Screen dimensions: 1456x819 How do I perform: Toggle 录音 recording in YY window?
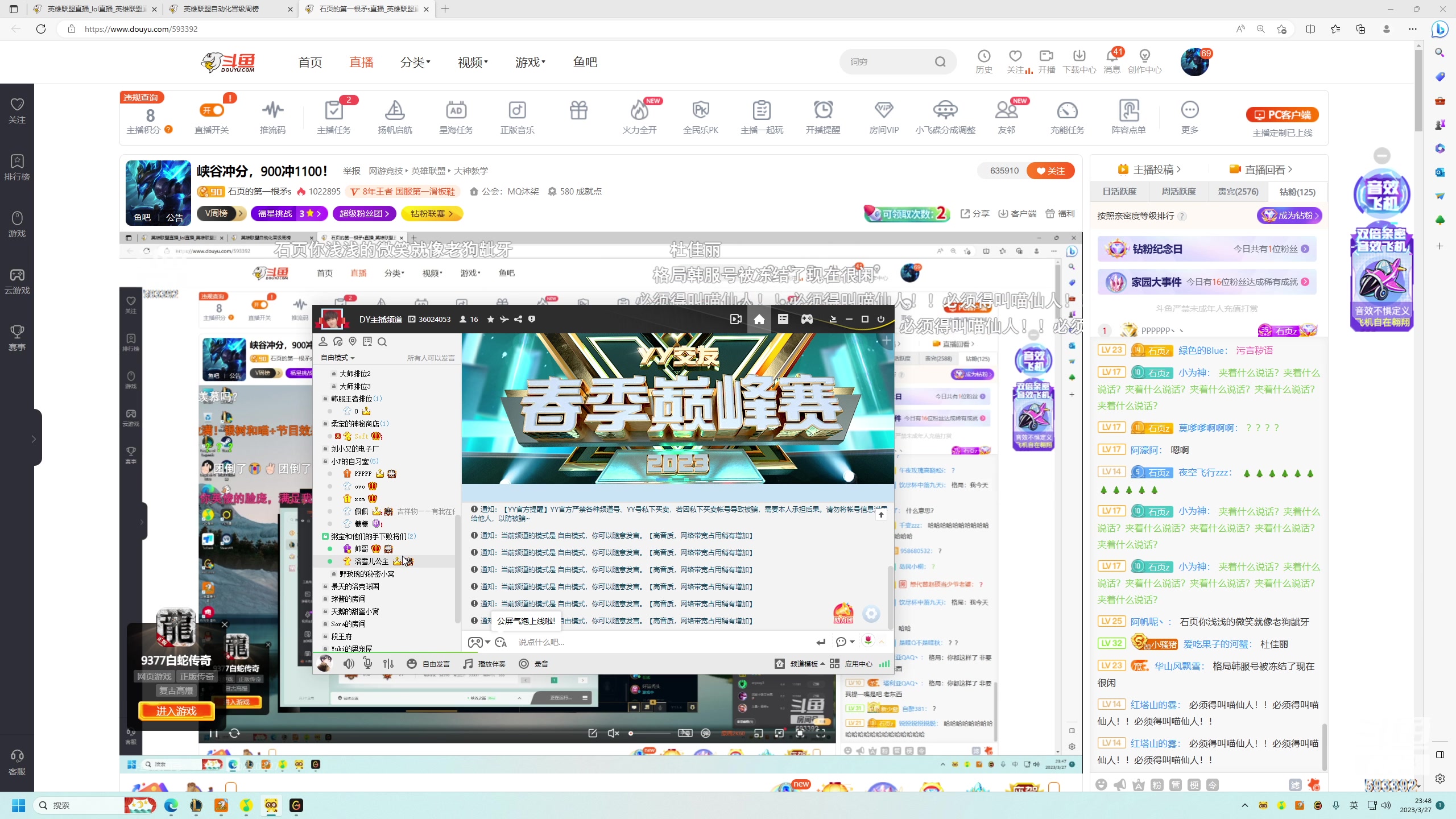(533, 664)
